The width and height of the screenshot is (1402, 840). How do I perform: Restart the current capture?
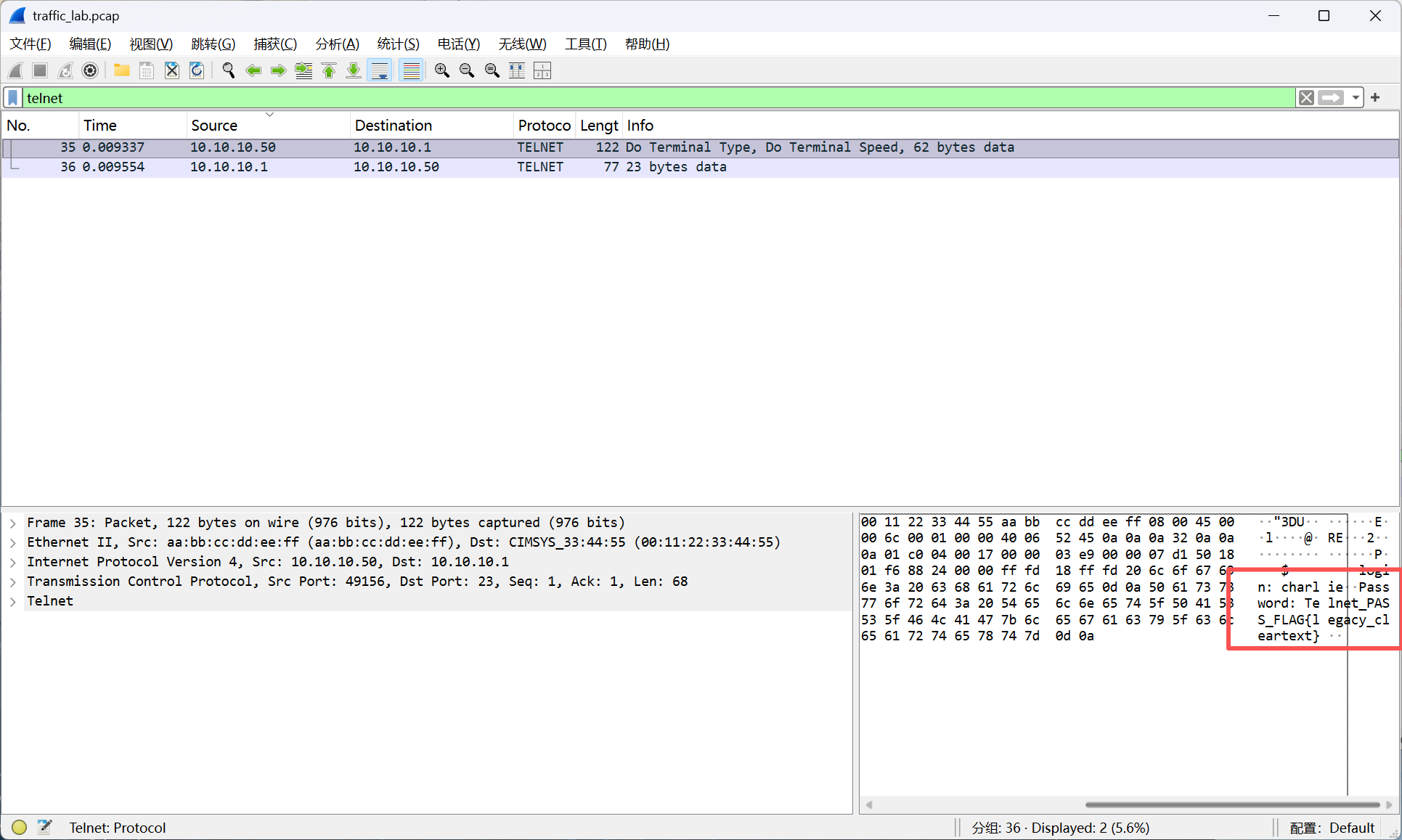click(x=65, y=70)
